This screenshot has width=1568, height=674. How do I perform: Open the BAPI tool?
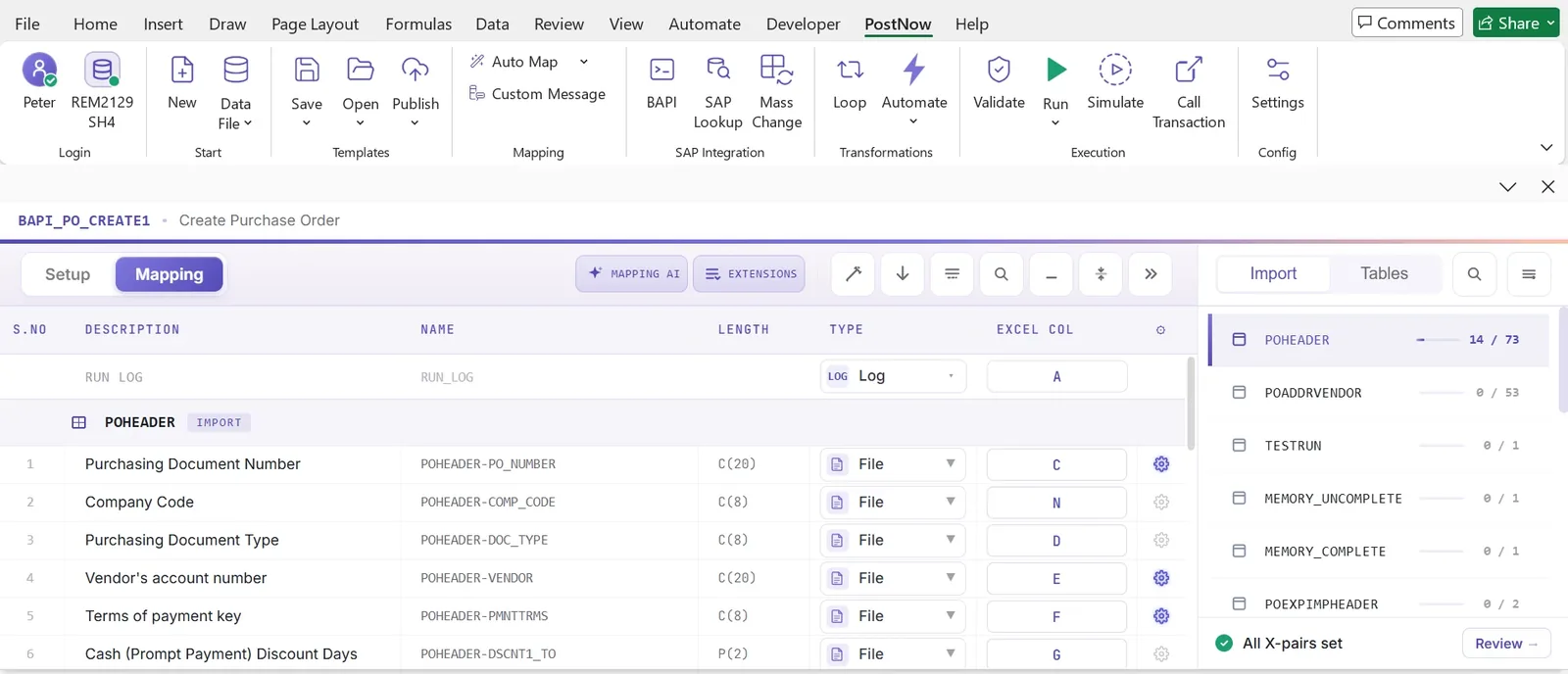661,80
